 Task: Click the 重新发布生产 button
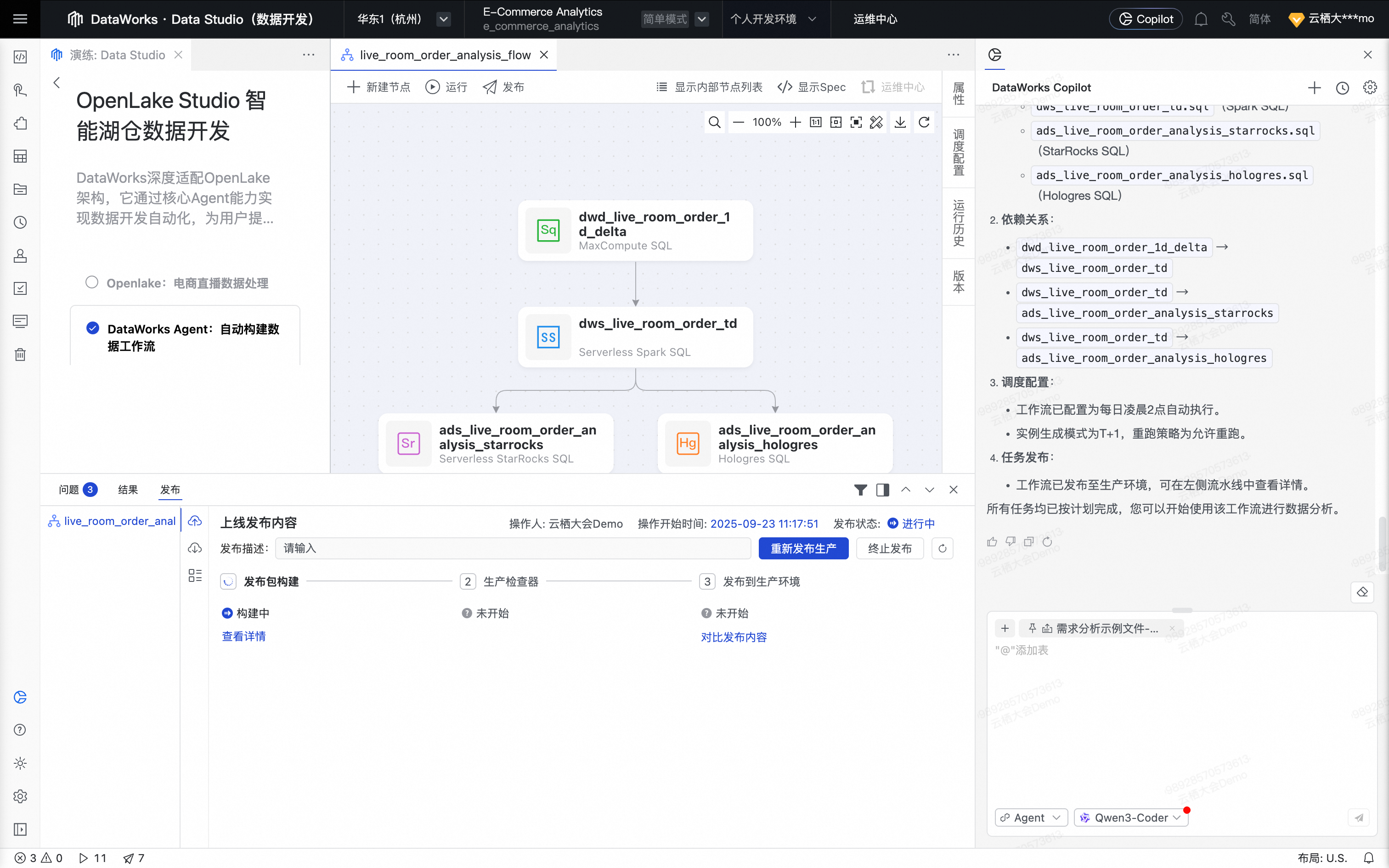(x=803, y=548)
